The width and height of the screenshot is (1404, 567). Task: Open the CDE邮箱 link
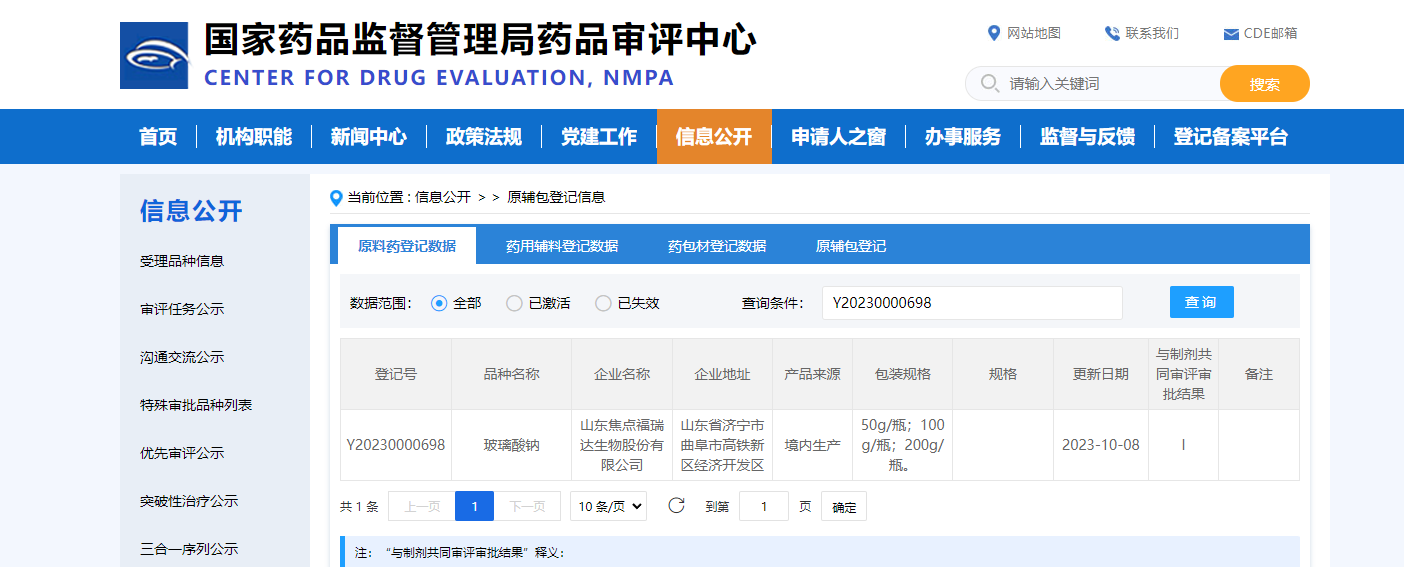(x=1271, y=33)
